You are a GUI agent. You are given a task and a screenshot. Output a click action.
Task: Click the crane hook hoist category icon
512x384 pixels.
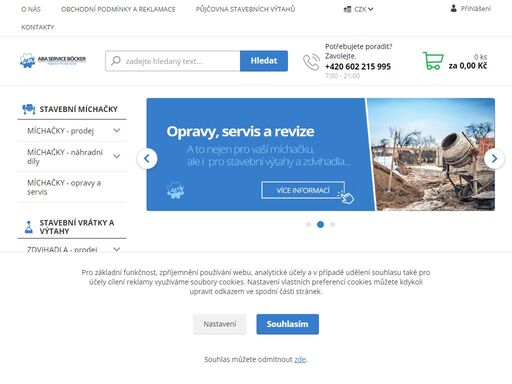pos(29,227)
